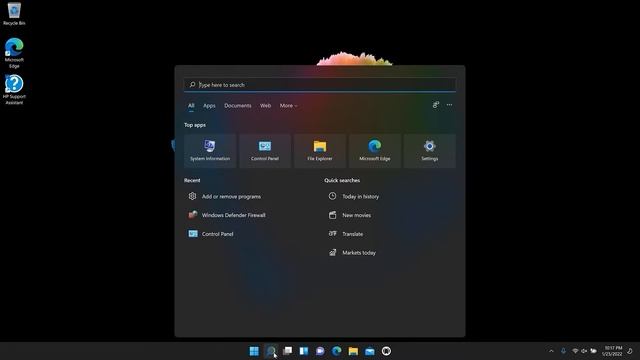Open the notifications moon icon
The height and width of the screenshot is (360, 640).
coord(630,351)
